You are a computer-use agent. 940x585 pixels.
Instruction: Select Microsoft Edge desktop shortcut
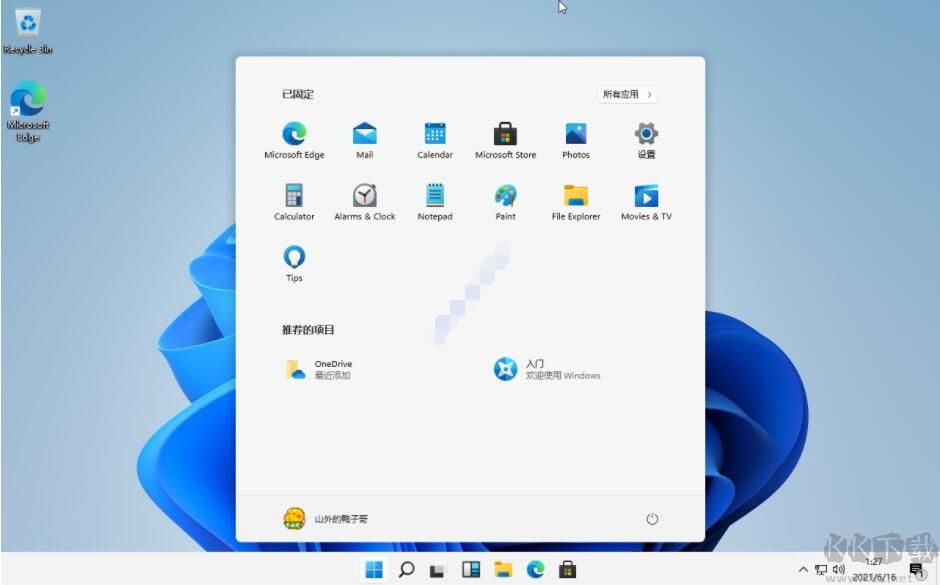(28, 111)
